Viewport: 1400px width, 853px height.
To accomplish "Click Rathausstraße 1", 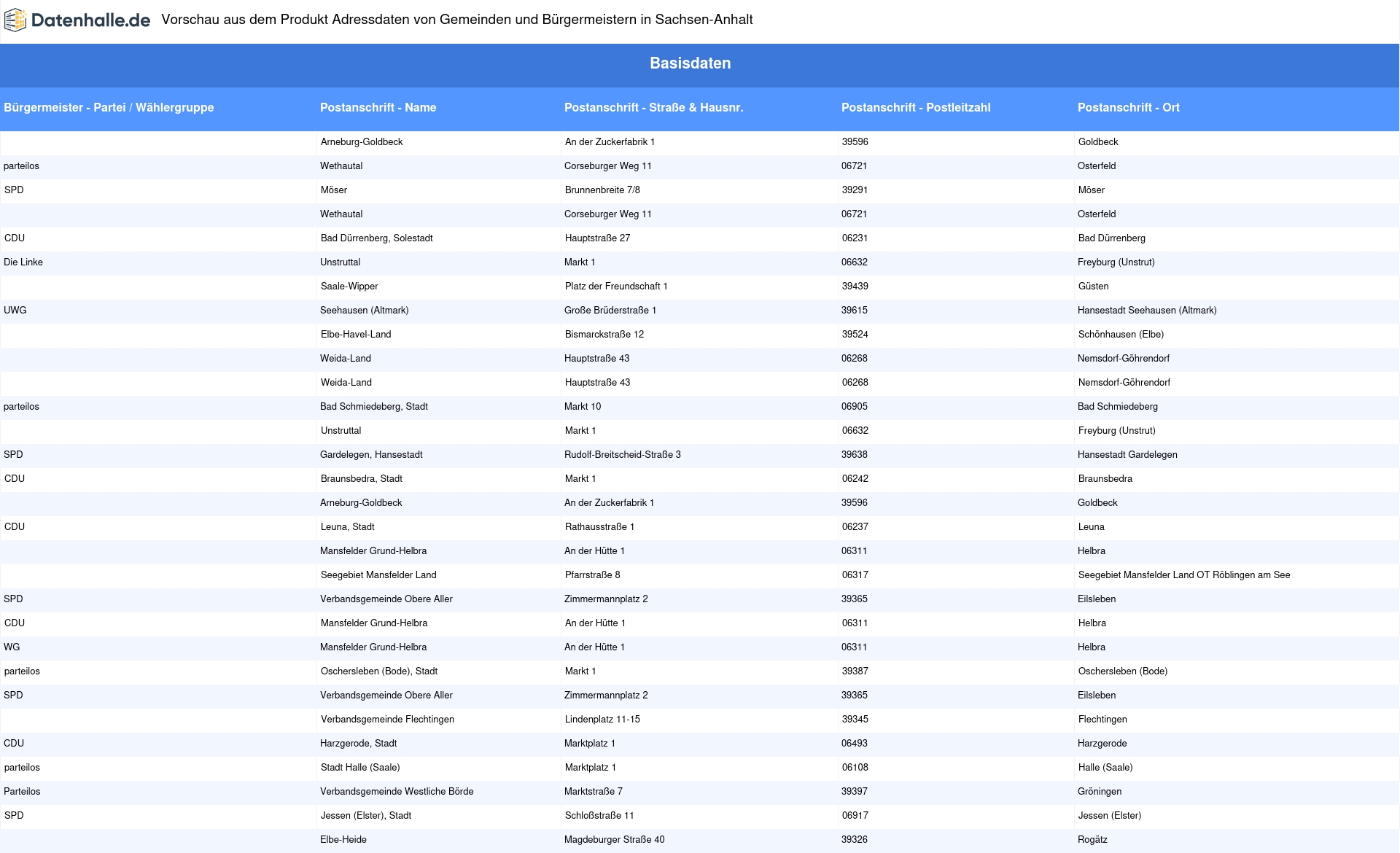I will [599, 527].
